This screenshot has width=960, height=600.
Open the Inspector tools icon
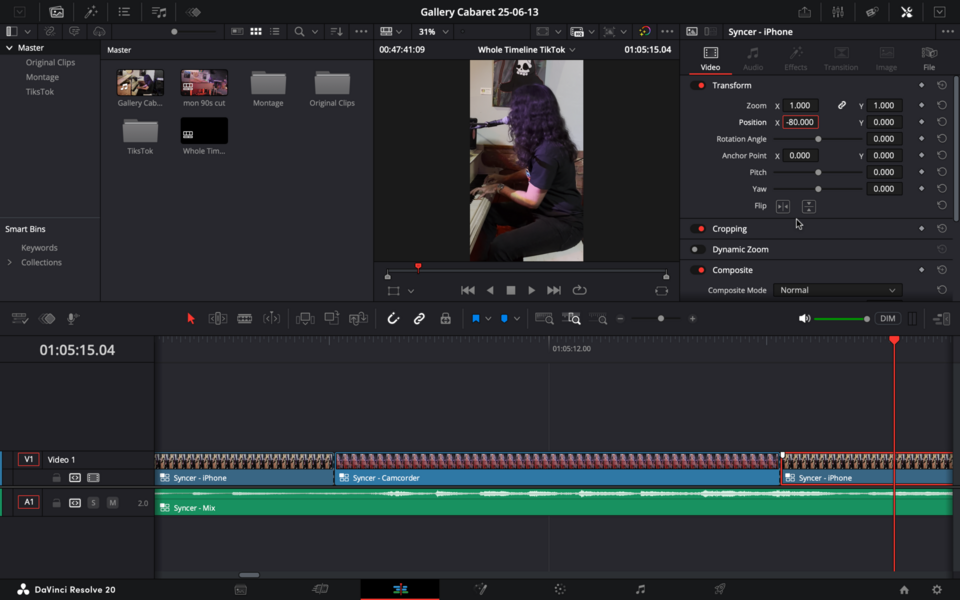point(907,12)
